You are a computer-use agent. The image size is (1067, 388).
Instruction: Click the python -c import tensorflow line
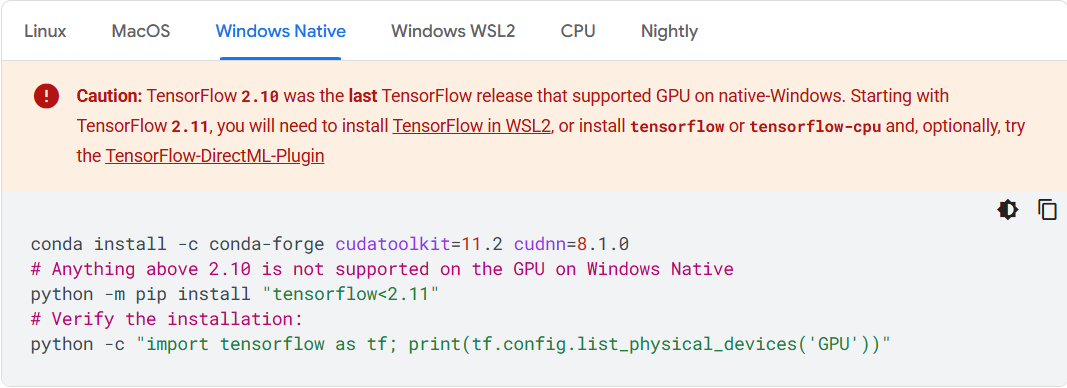[x=461, y=344]
